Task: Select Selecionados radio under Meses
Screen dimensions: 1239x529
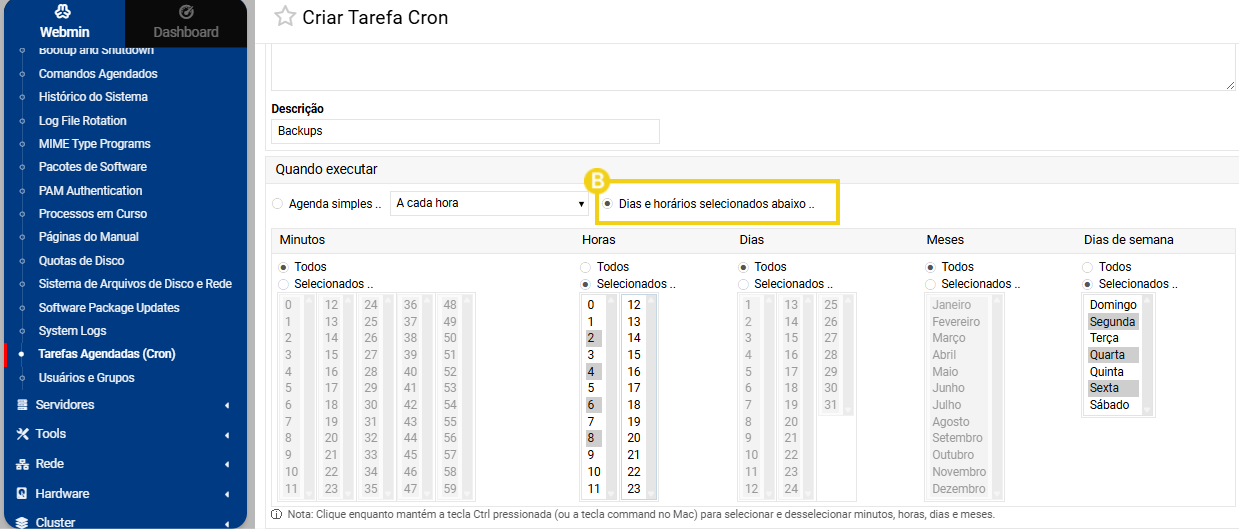Action: [x=931, y=284]
